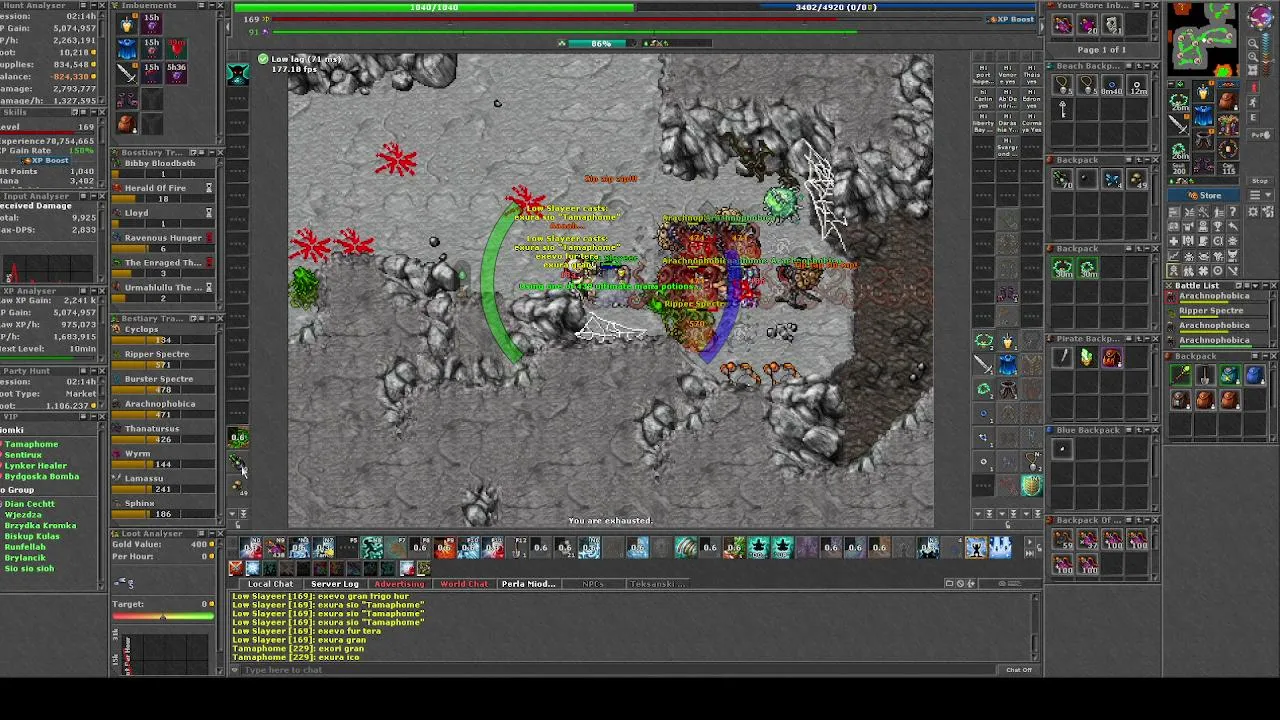Select the Perla Miod... chat tab
1280x720 pixels.
click(528, 584)
